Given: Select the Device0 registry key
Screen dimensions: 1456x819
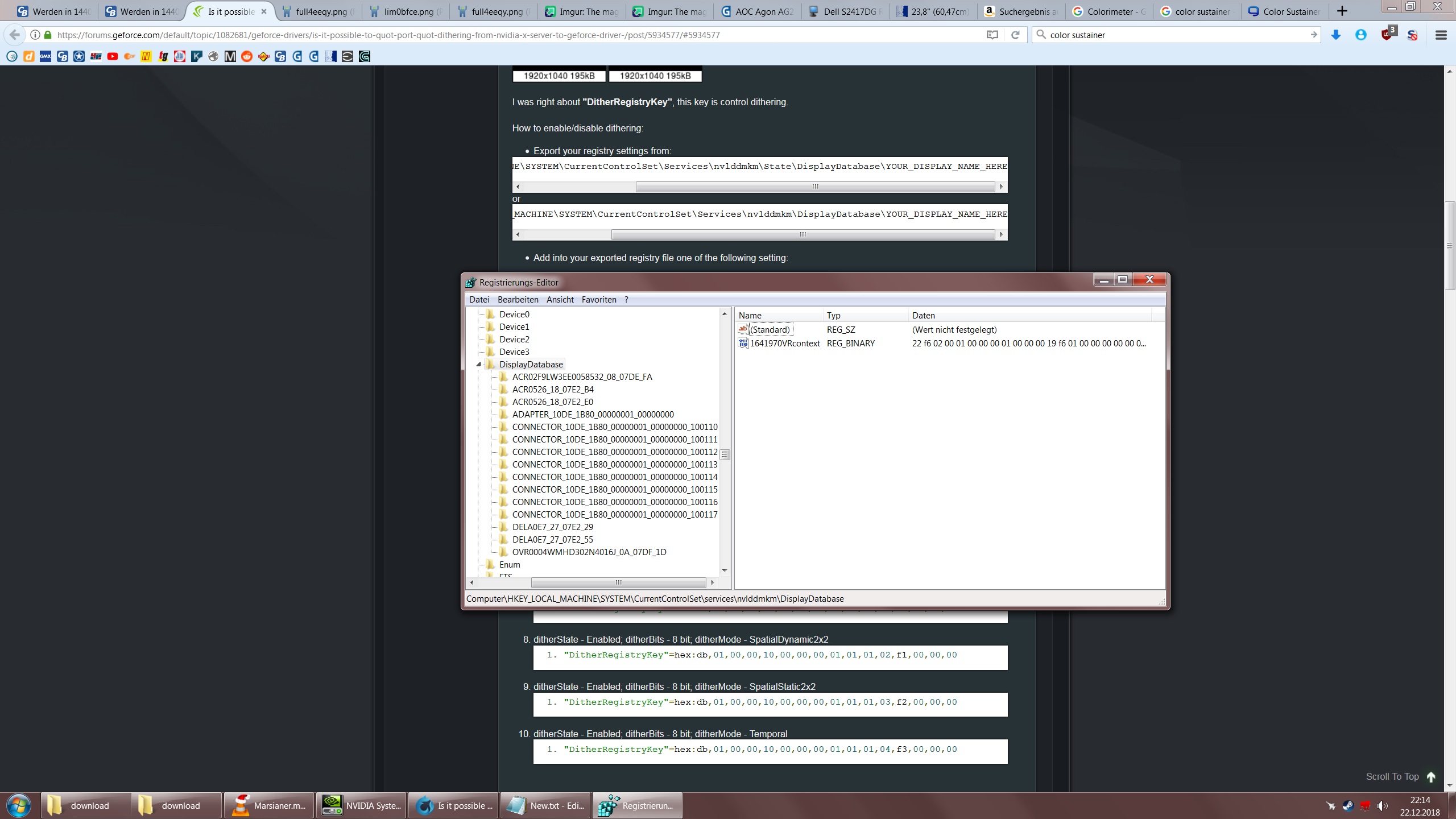Looking at the screenshot, I should coord(514,315).
